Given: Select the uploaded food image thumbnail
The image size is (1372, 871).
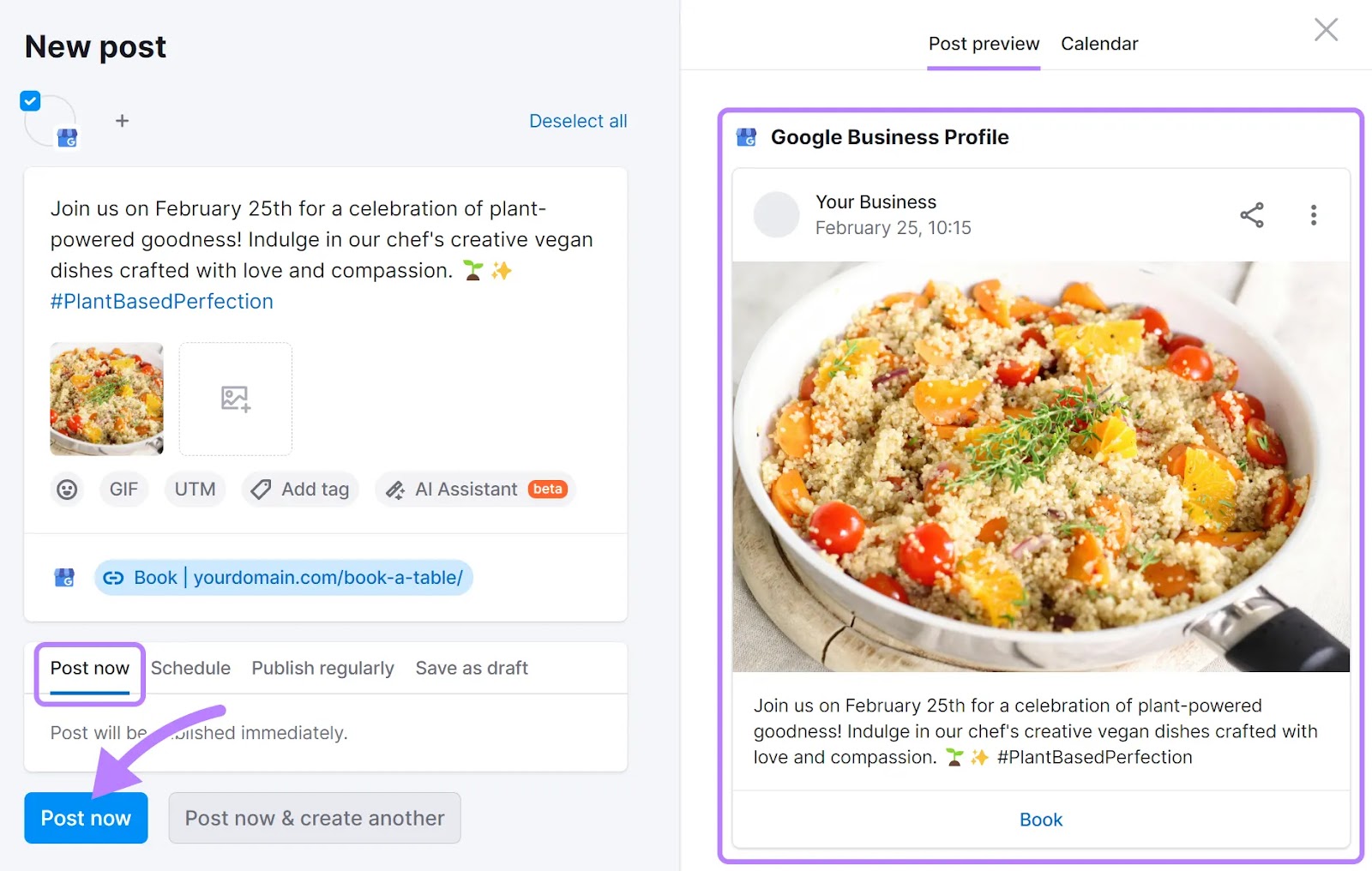Looking at the screenshot, I should 106,398.
